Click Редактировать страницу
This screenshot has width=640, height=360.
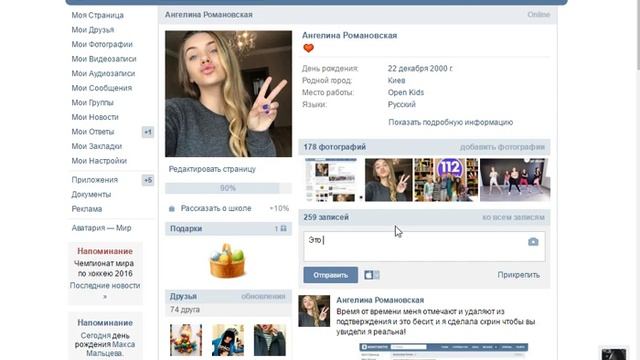[x=212, y=169]
